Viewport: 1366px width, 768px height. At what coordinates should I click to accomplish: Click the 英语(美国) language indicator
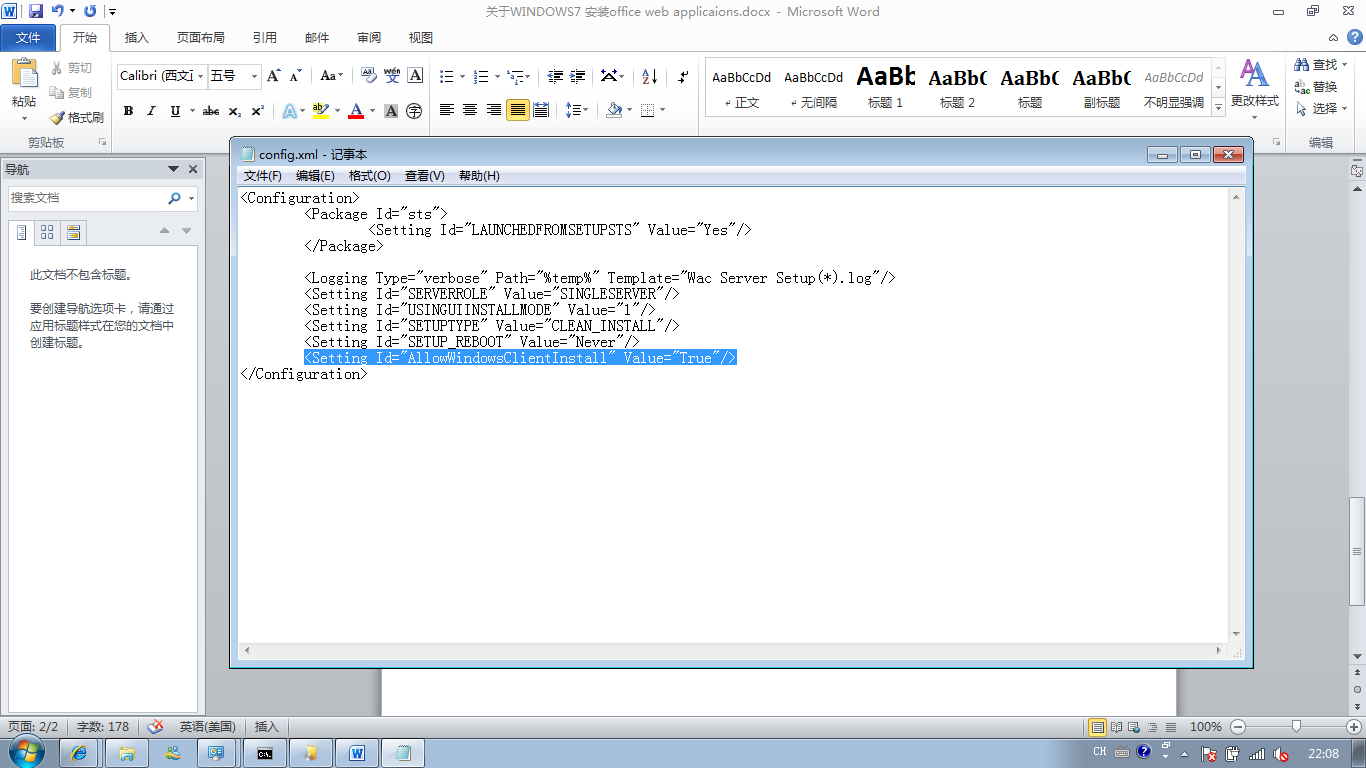(207, 727)
